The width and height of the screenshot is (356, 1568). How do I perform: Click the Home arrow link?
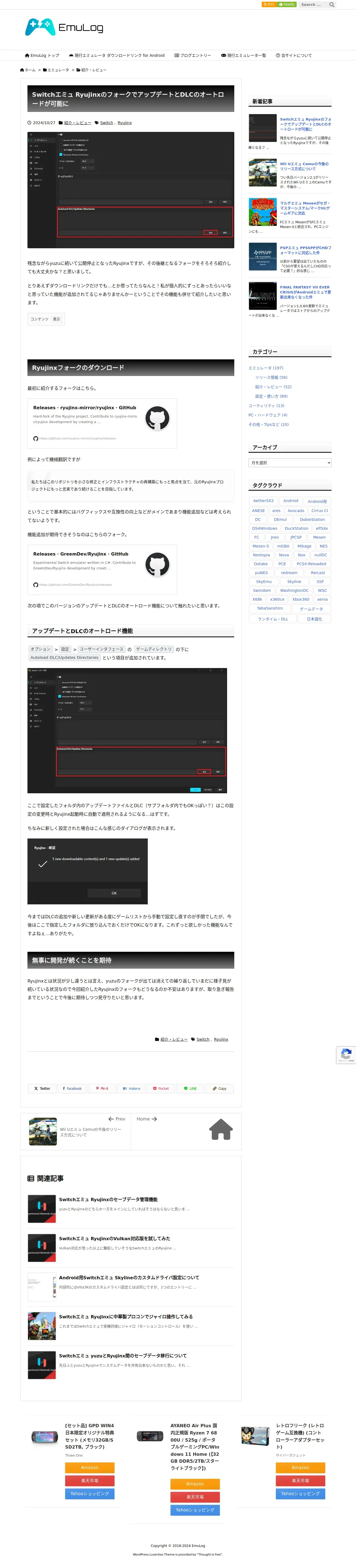click(x=147, y=1119)
